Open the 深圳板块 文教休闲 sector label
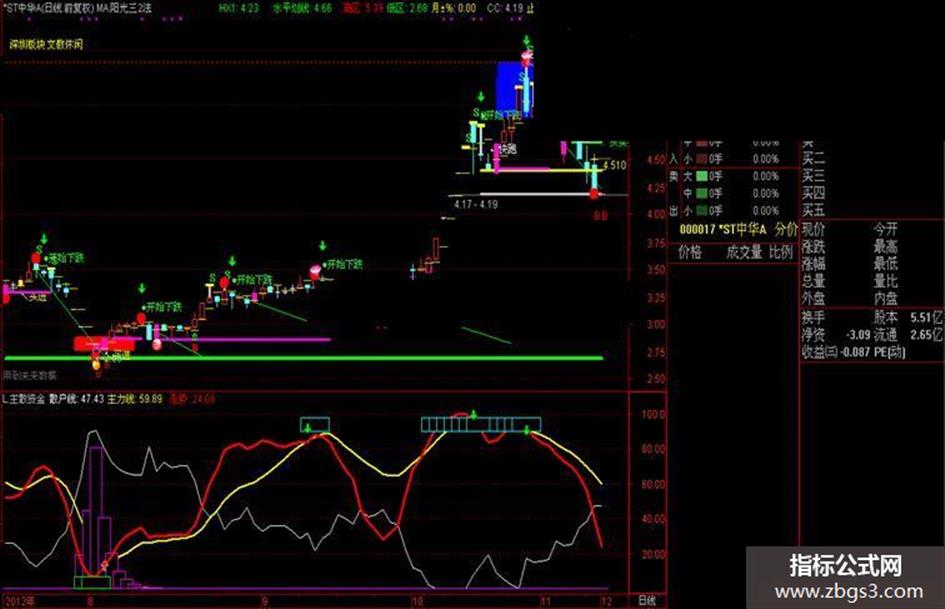The height and width of the screenshot is (609, 945). (x=46, y=45)
